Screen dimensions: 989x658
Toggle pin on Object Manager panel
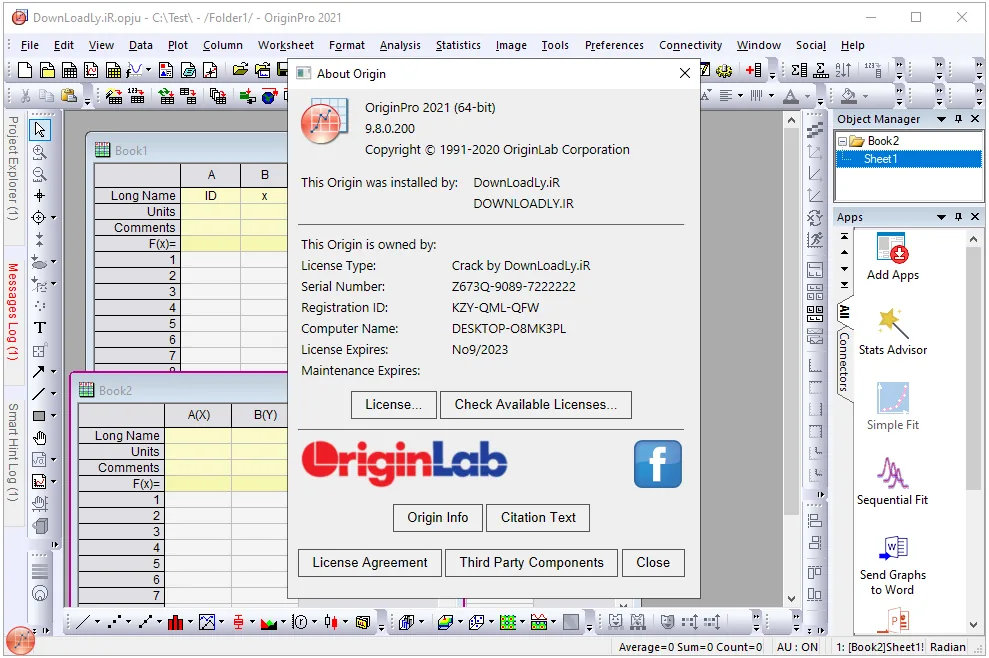tap(958, 119)
